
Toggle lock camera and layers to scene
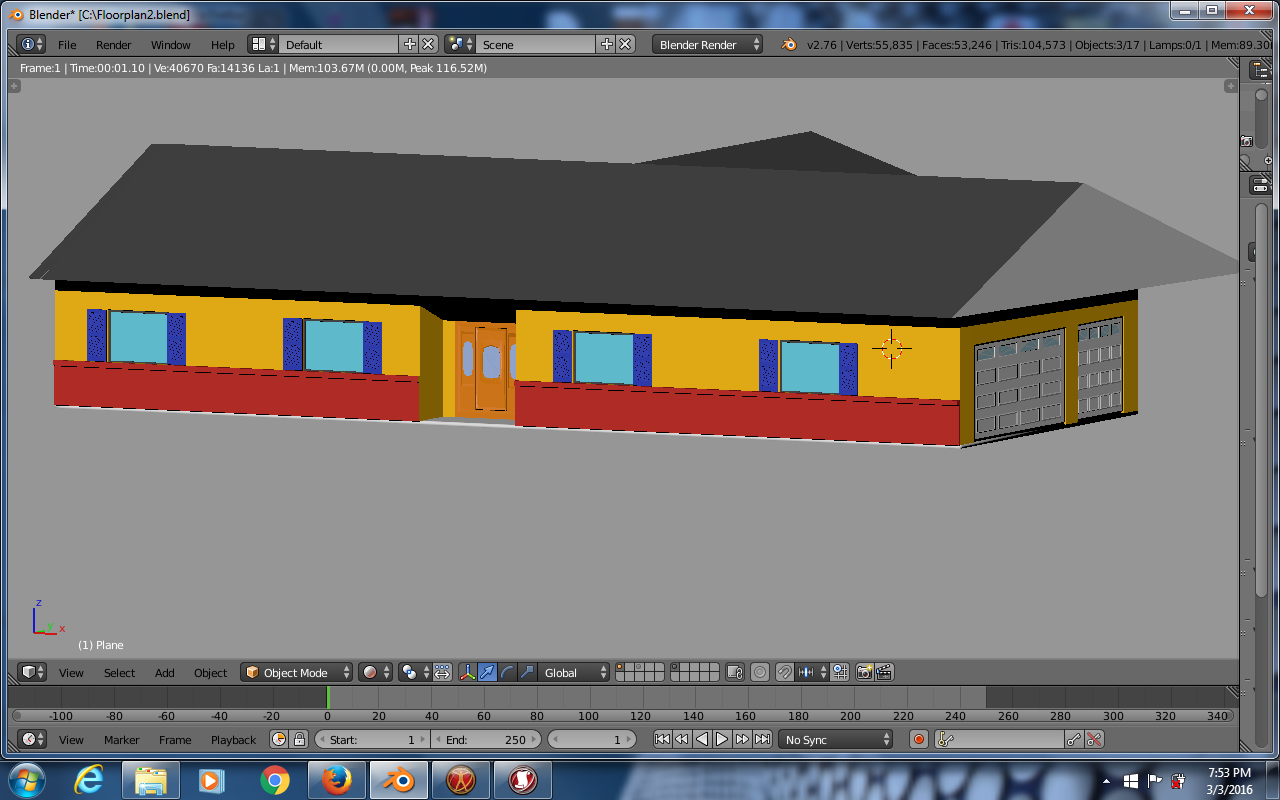(735, 672)
